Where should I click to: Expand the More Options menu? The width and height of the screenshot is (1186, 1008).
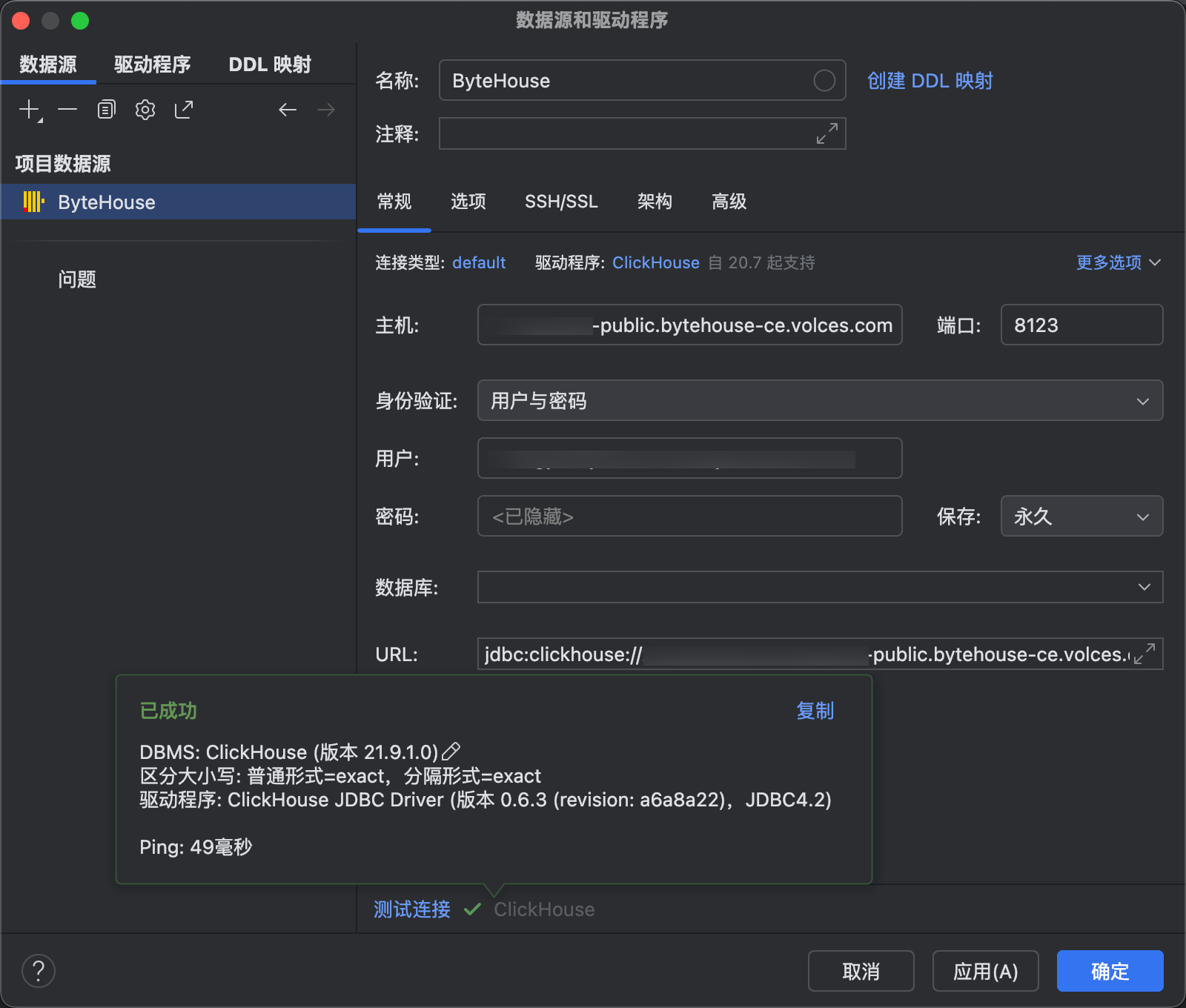1118,262
